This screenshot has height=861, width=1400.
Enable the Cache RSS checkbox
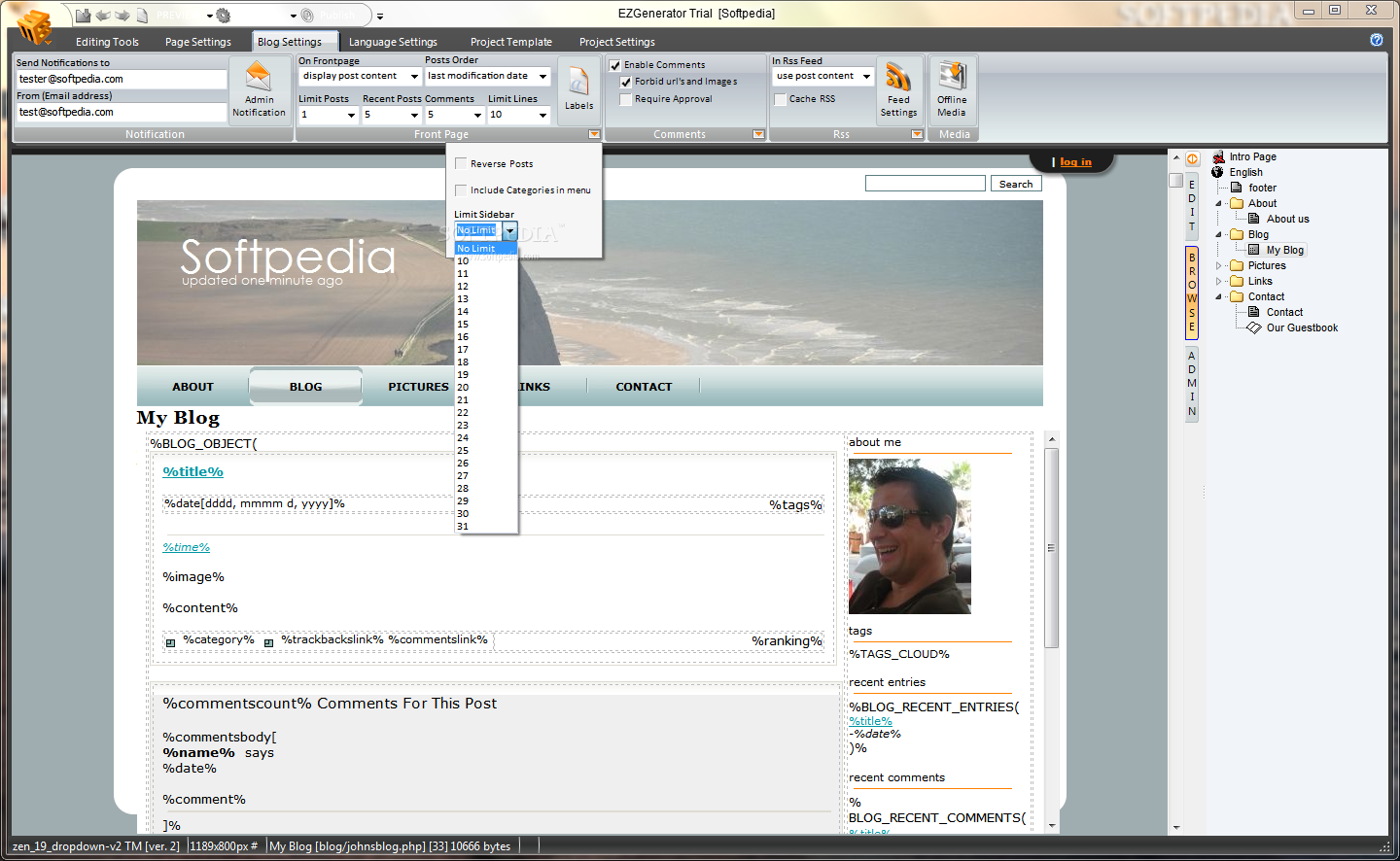tap(780, 99)
